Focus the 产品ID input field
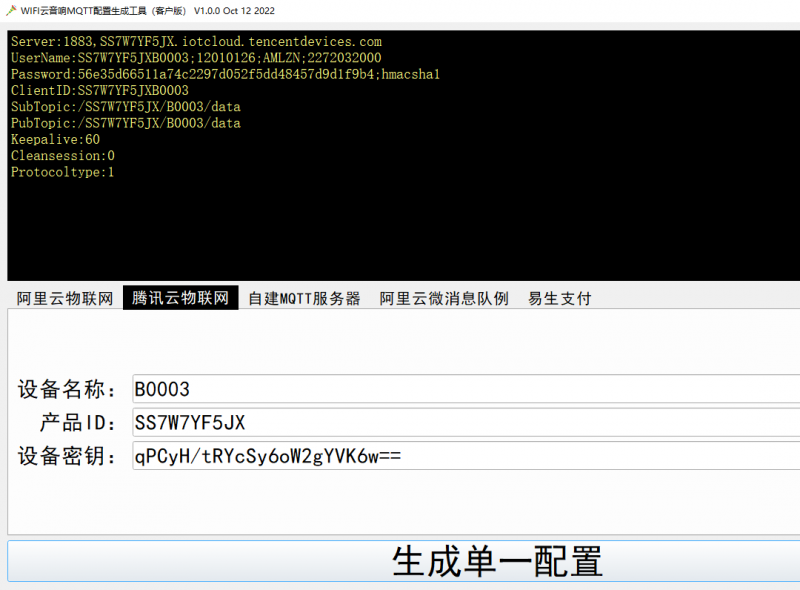This screenshot has width=800, height=590. pyautogui.click(x=465, y=422)
